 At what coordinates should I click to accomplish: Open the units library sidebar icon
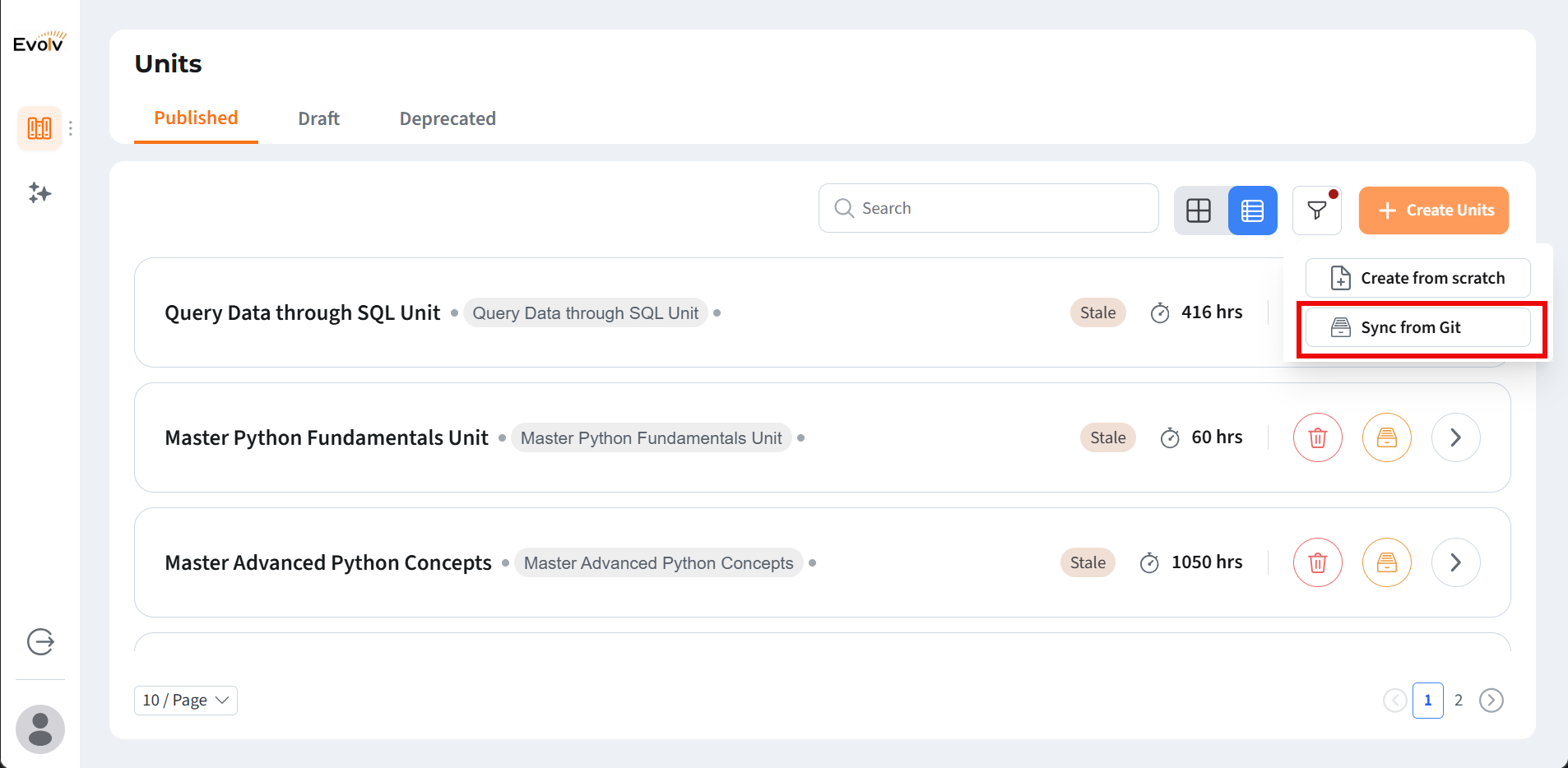39,128
